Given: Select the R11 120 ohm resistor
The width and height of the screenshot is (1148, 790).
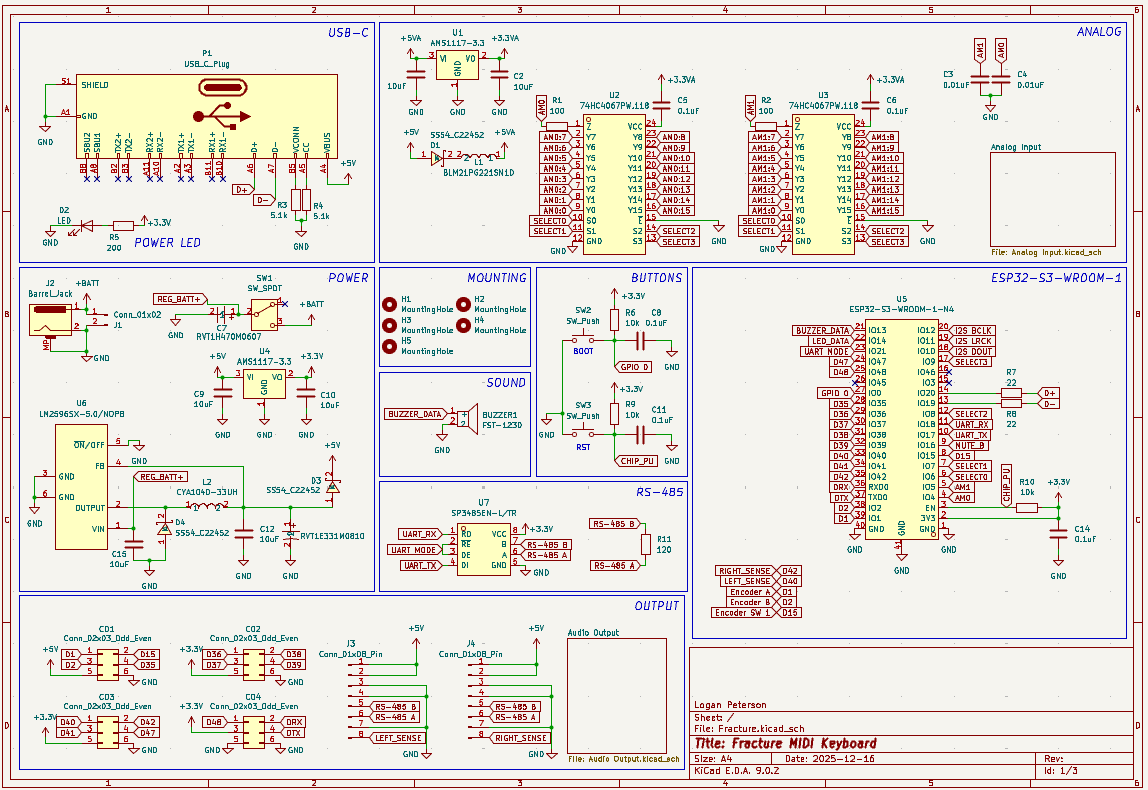Looking at the screenshot, I should (647, 545).
